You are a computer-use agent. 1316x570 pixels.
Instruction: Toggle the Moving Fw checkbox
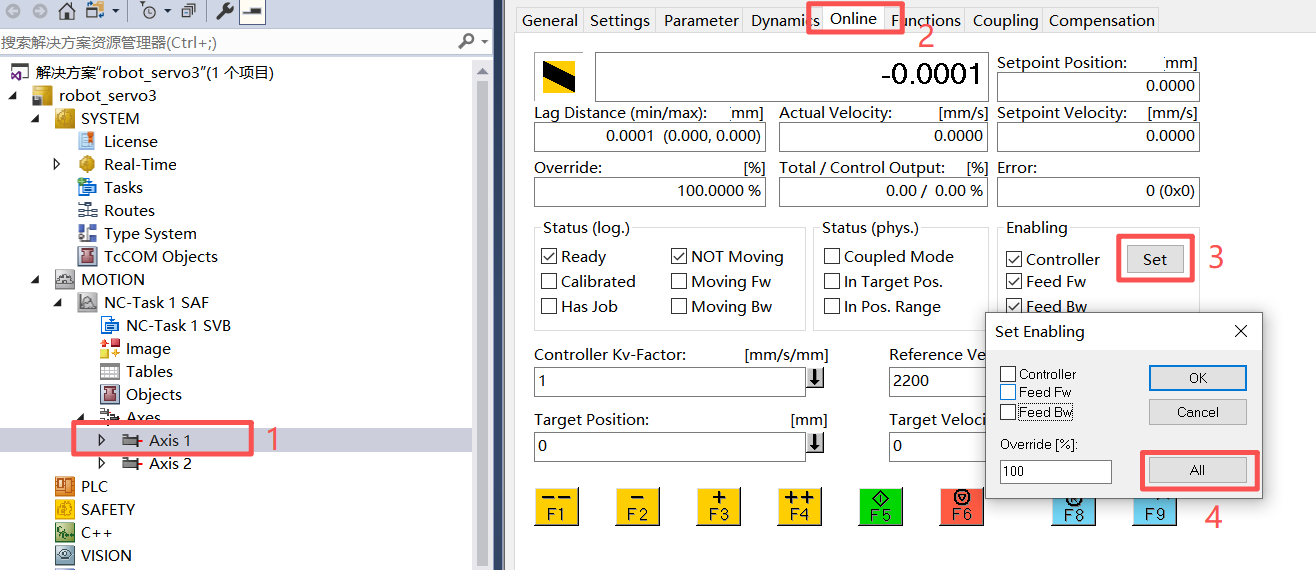coord(679,282)
